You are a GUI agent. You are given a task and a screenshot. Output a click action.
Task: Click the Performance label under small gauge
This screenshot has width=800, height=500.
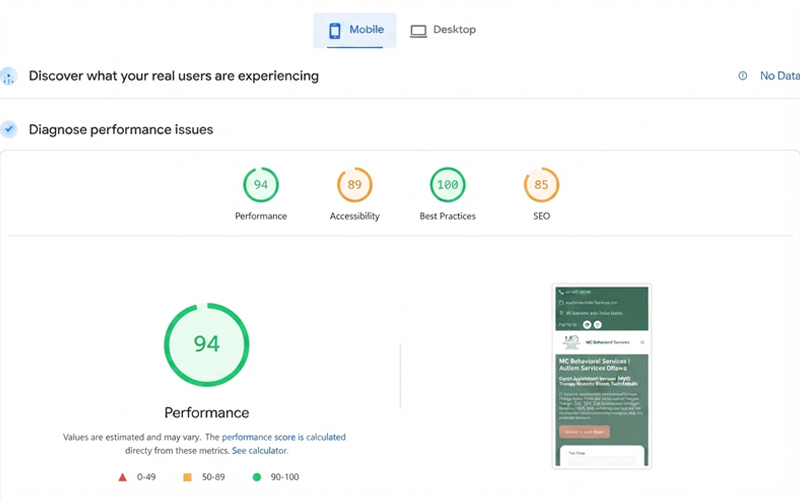point(261,216)
